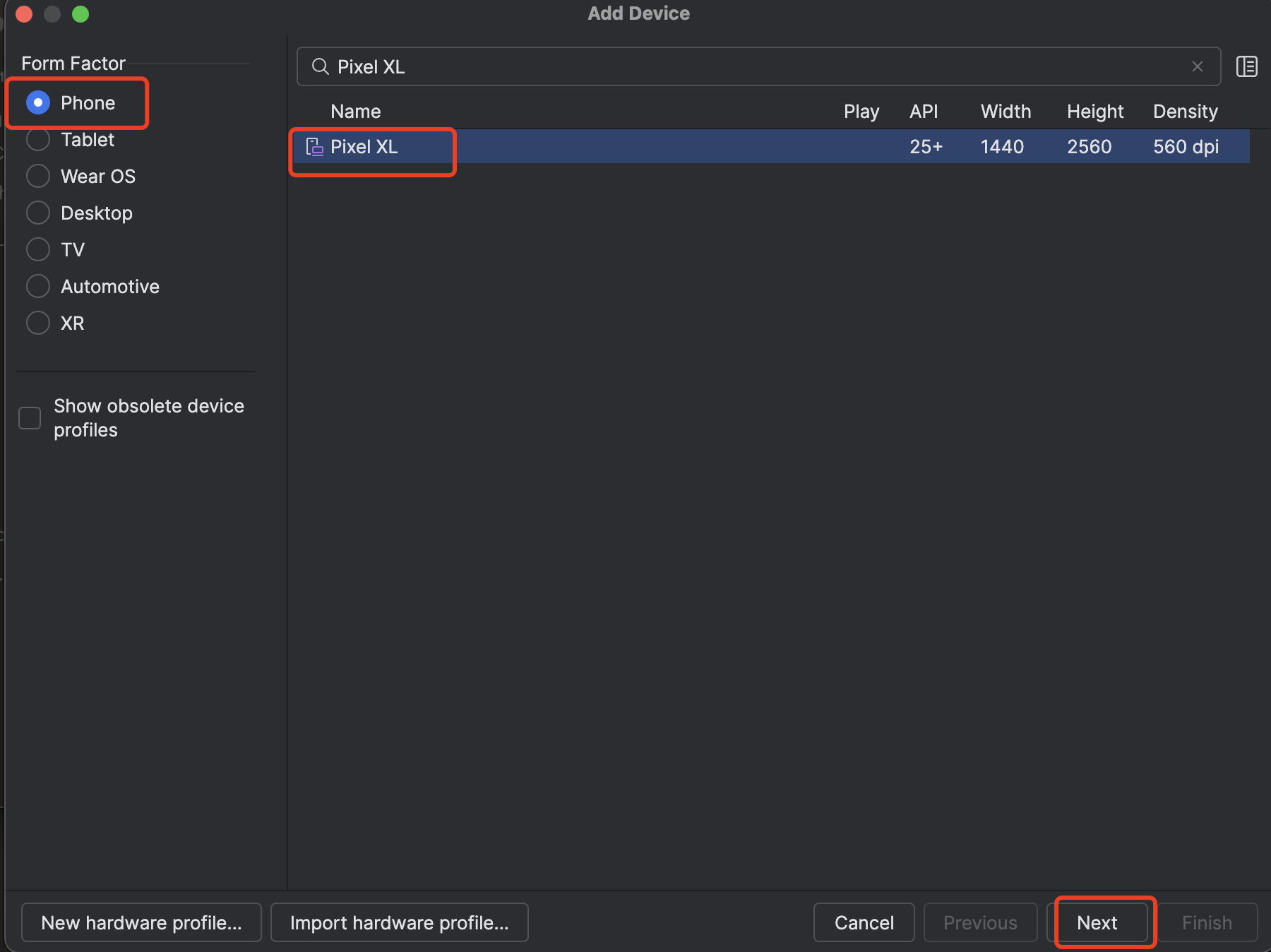Select the XR form factor
Image resolution: width=1271 pixels, height=952 pixels.
[x=38, y=323]
